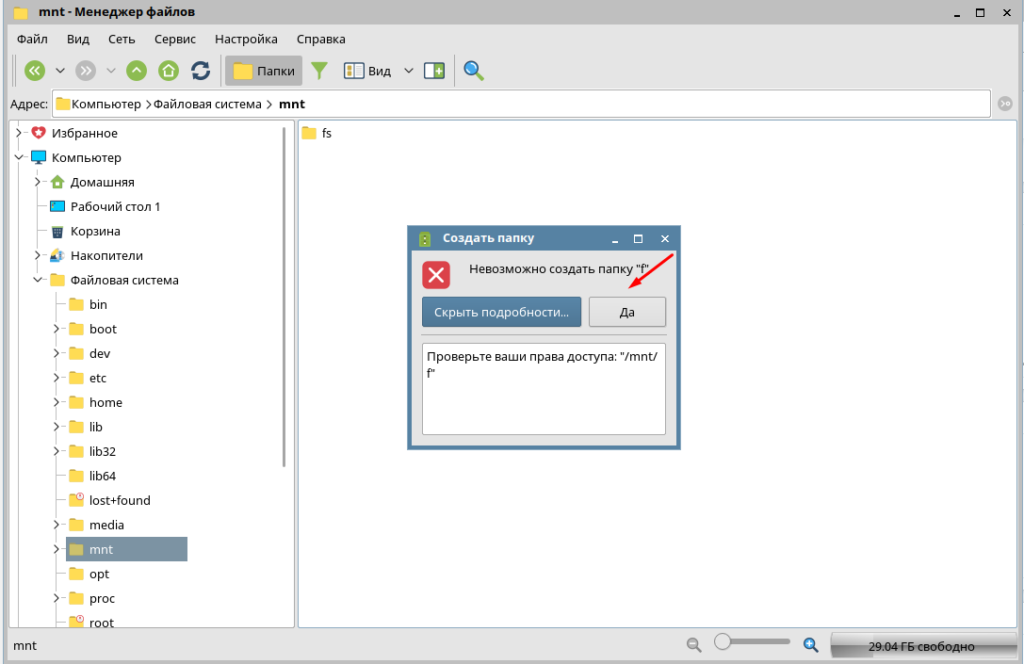This screenshot has width=1024, height=664.
Task: Open the Вид view mode dropdown arrow
Action: (x=408, y=71)
